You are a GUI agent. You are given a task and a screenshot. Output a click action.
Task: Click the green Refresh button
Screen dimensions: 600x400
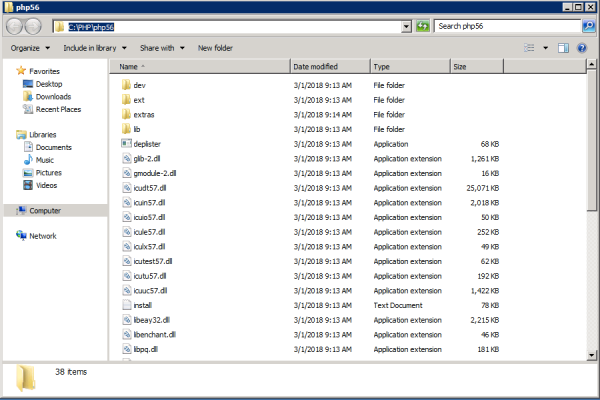click(x=422, y=26)
